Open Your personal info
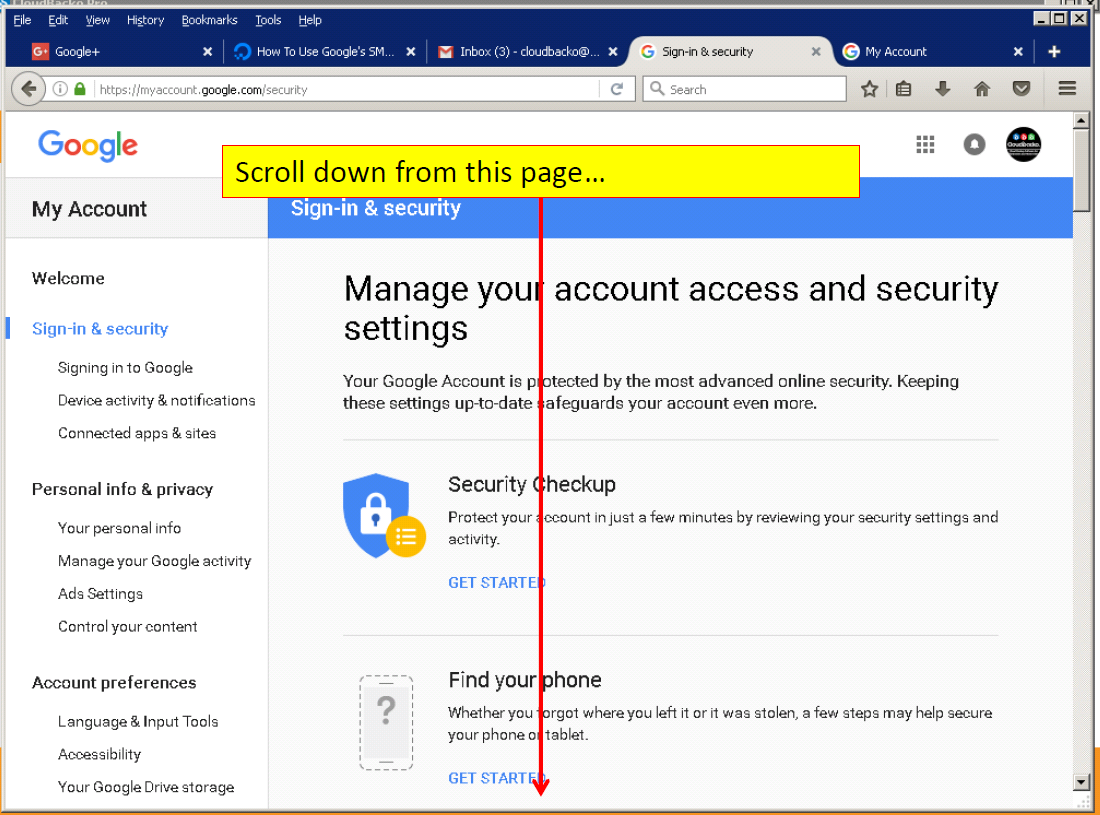This screenshot has height=815, width=1100. (x=119, y=528)
